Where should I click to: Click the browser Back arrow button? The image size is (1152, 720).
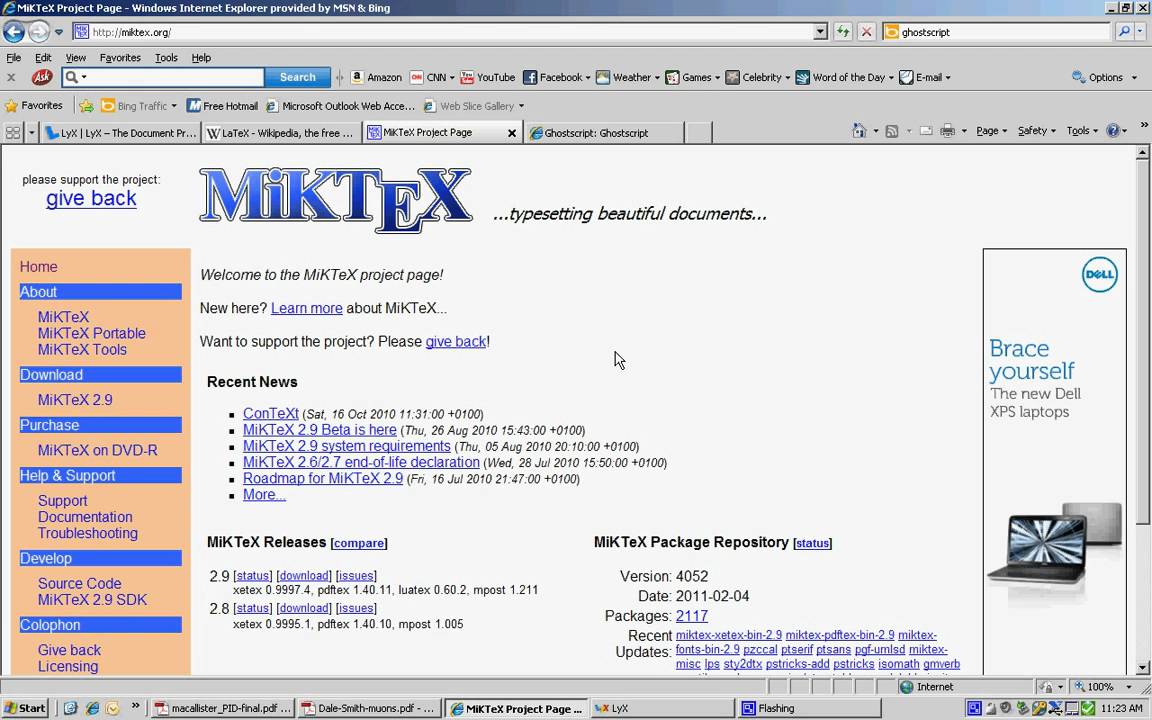tap(14, 32)
